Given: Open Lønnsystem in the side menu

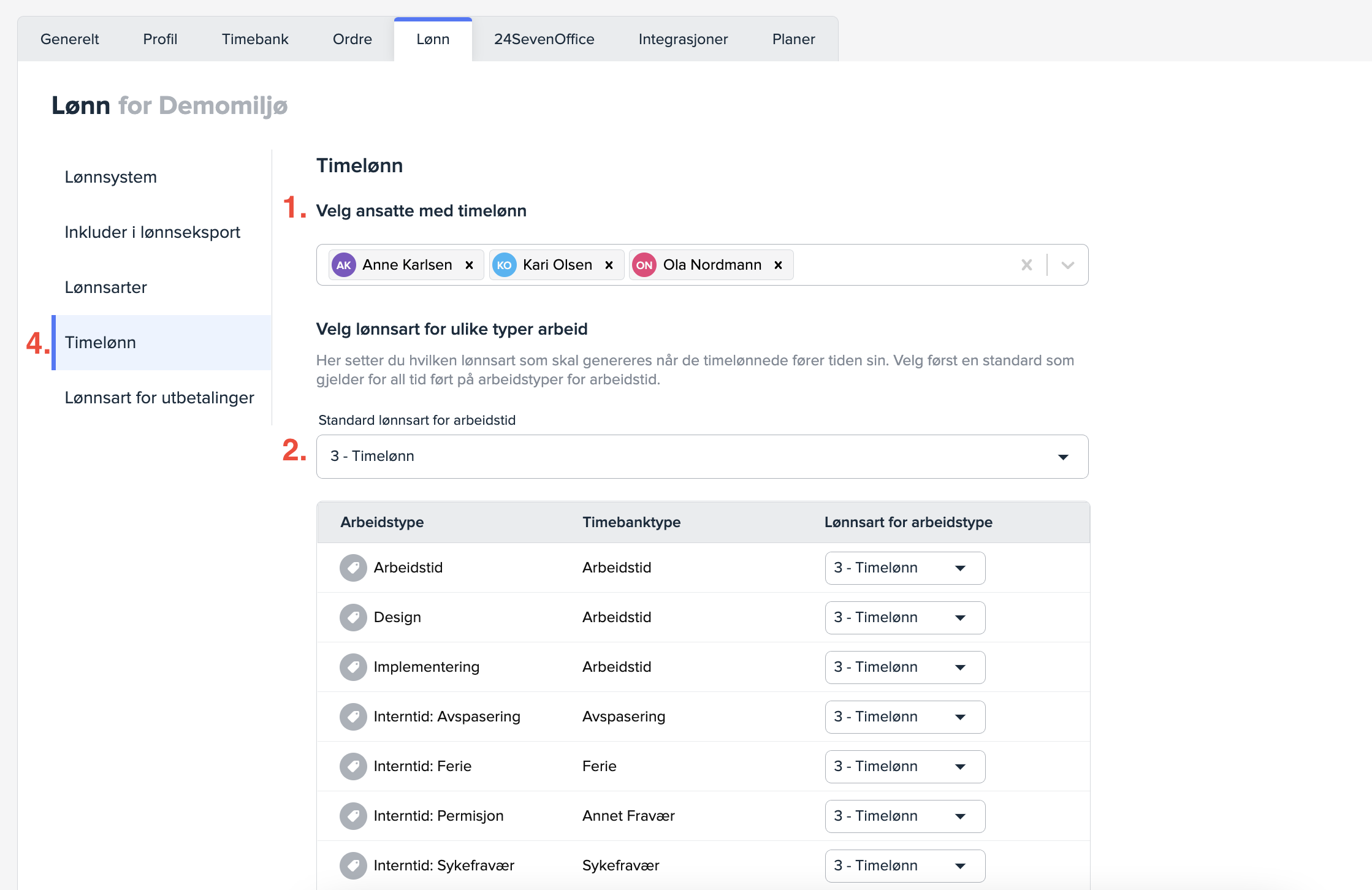Looking at the screenshot, I should 111,177.
